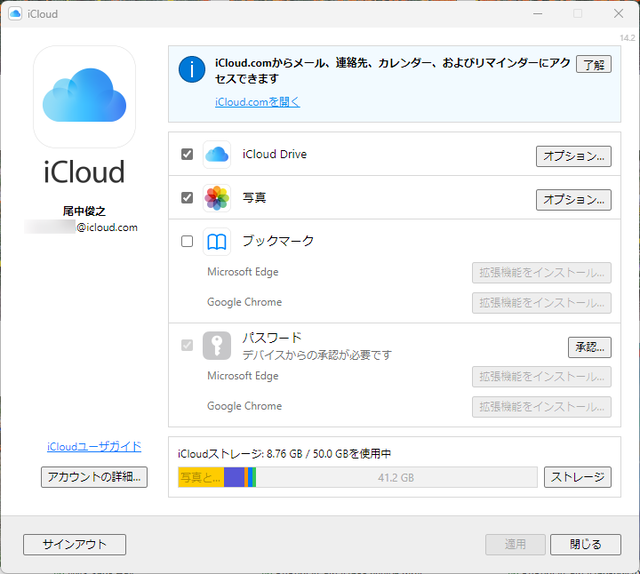Close the iCloud window

618,14
